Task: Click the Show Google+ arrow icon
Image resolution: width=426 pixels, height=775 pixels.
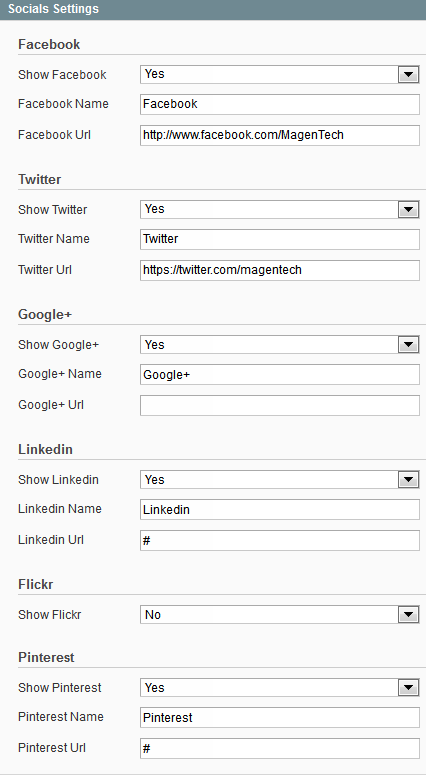Action: coord(408,344)
